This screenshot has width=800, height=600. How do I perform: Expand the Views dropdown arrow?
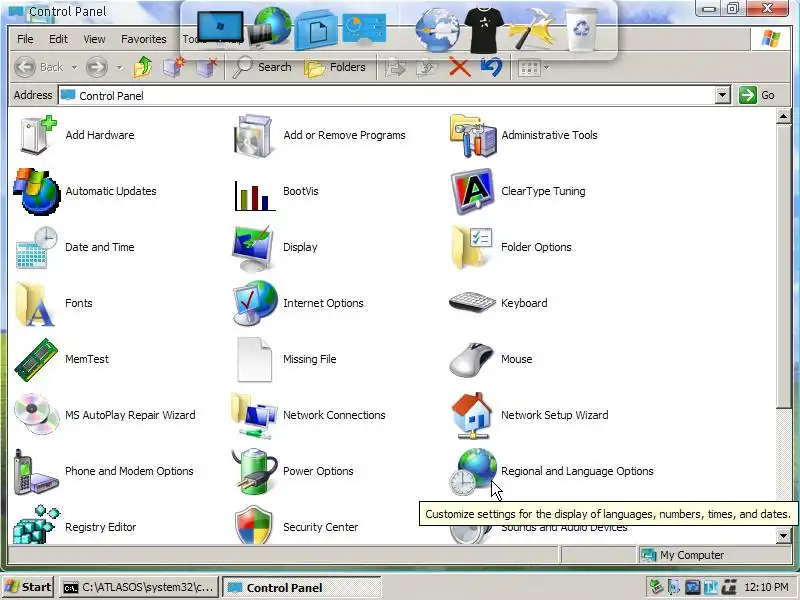[x=547, y=68]
